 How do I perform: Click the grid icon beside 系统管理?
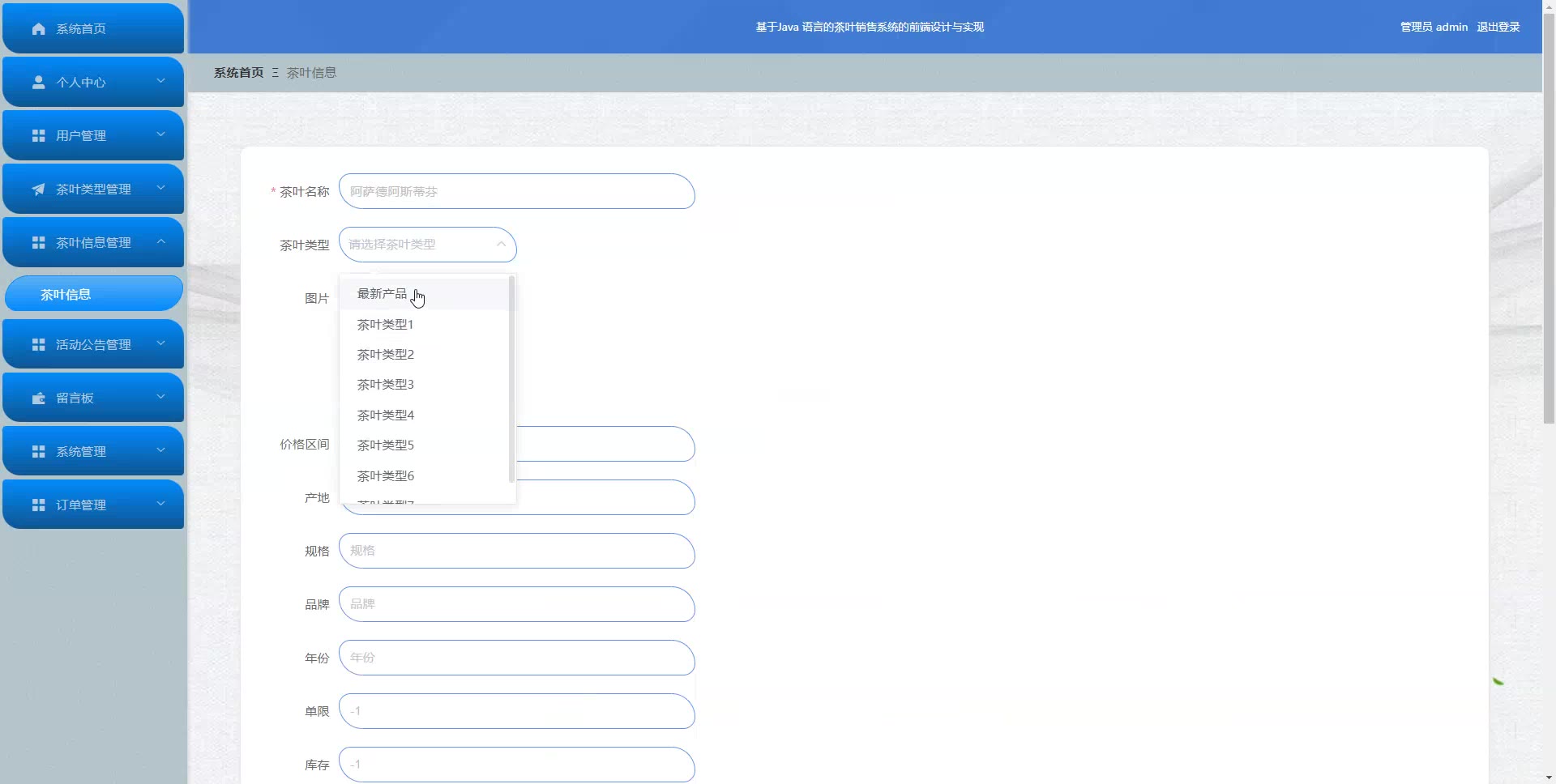tap(38, 451)
